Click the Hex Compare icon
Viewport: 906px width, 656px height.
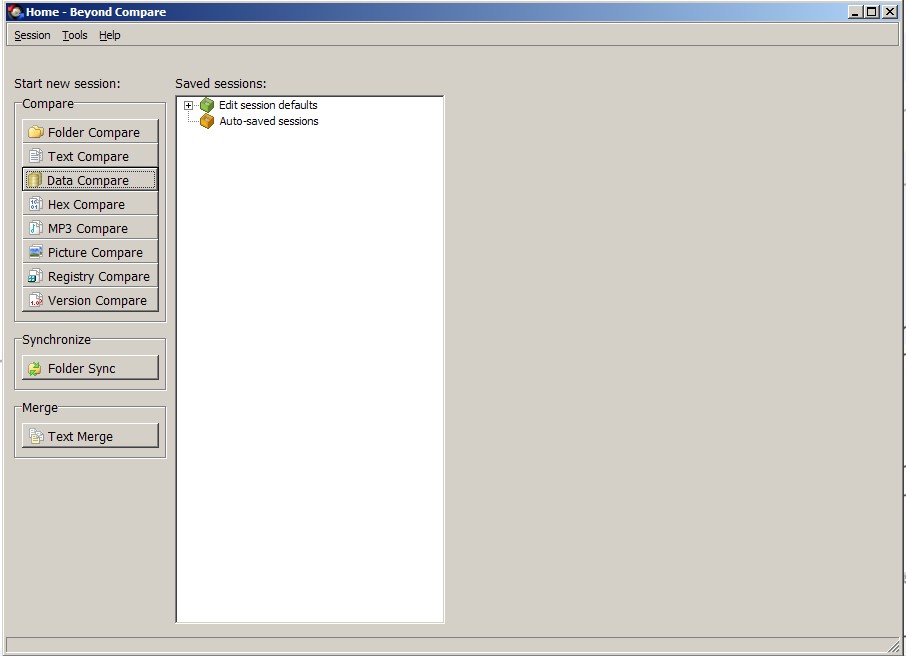click(x=36, y=204)
